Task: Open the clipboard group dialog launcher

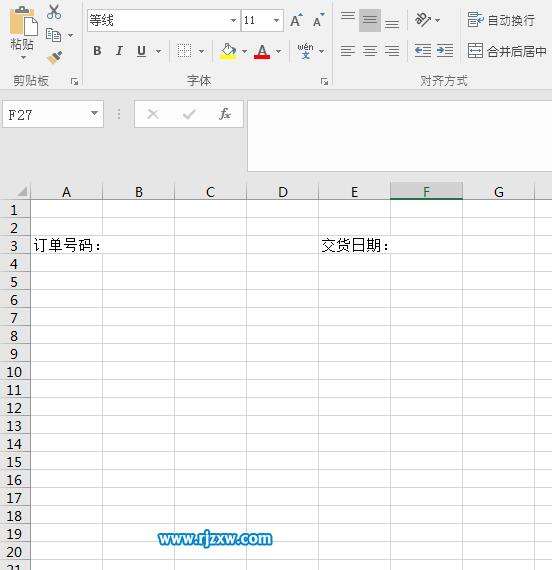Action: pos(75,82)
